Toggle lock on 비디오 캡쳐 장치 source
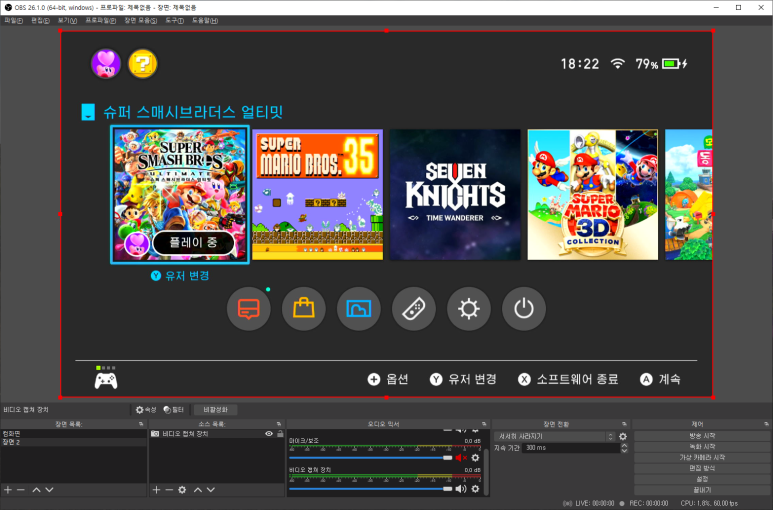The image size is (773, 510). point(280,434)
